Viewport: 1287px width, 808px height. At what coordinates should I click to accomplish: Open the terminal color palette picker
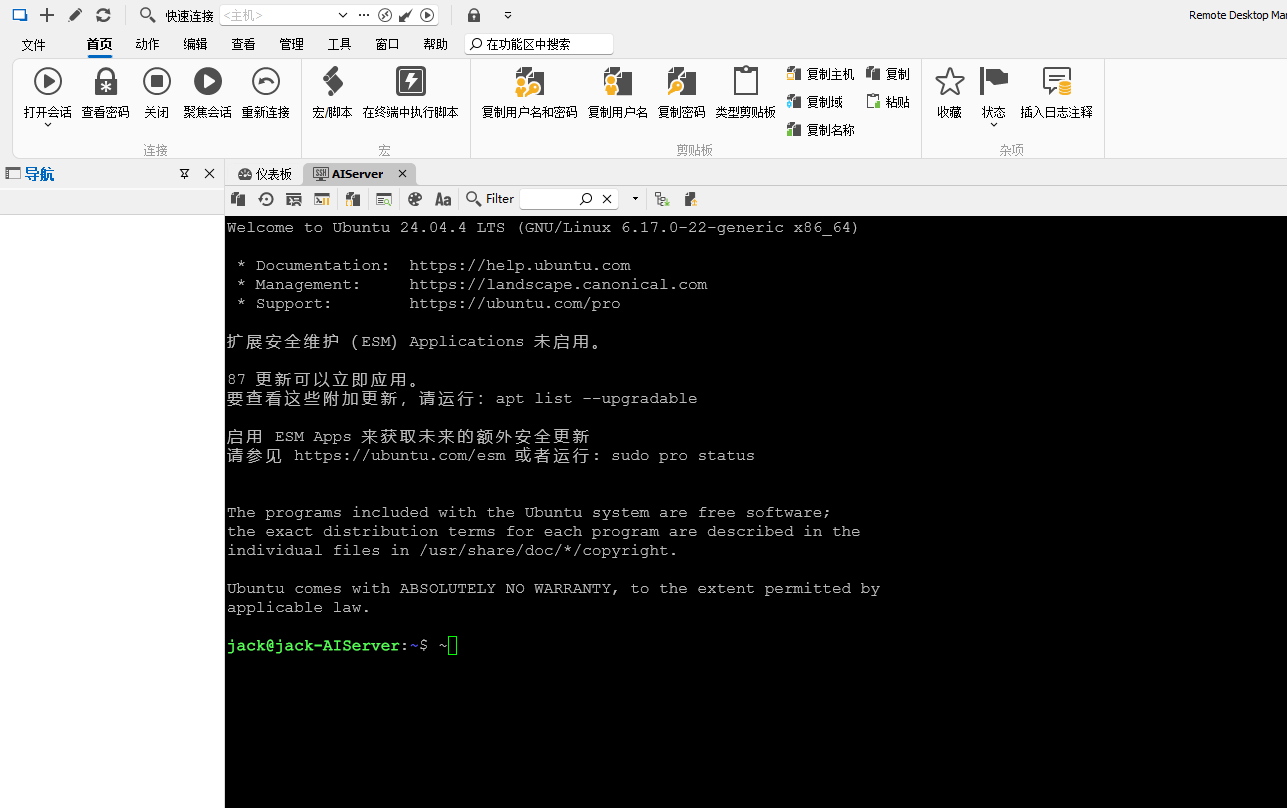click(414, 199)
